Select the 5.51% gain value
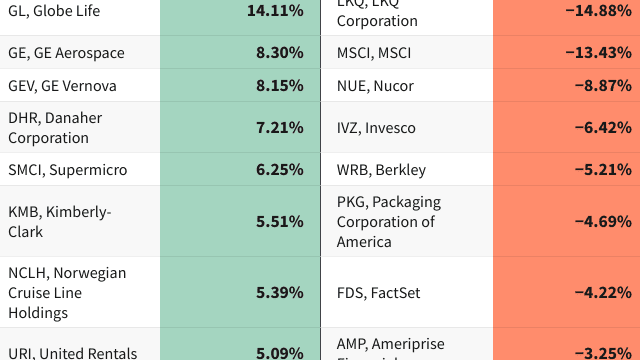This screenshot has width=640, height=360. tap(240, 222)
